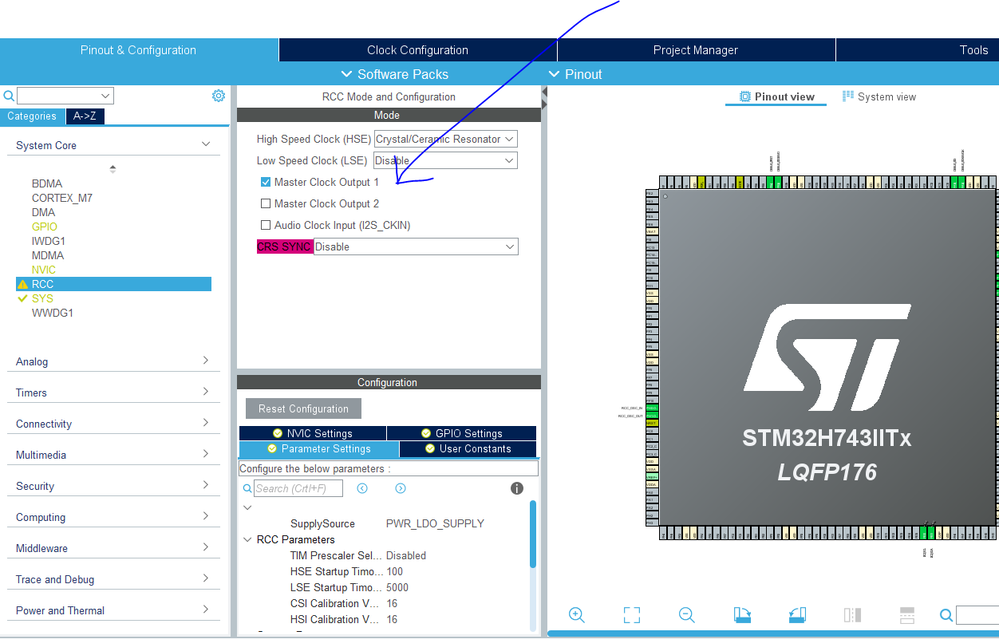Go to previous parameter search result
The width and height of the screenshot is (999, 639).
(x=363, y=488)
